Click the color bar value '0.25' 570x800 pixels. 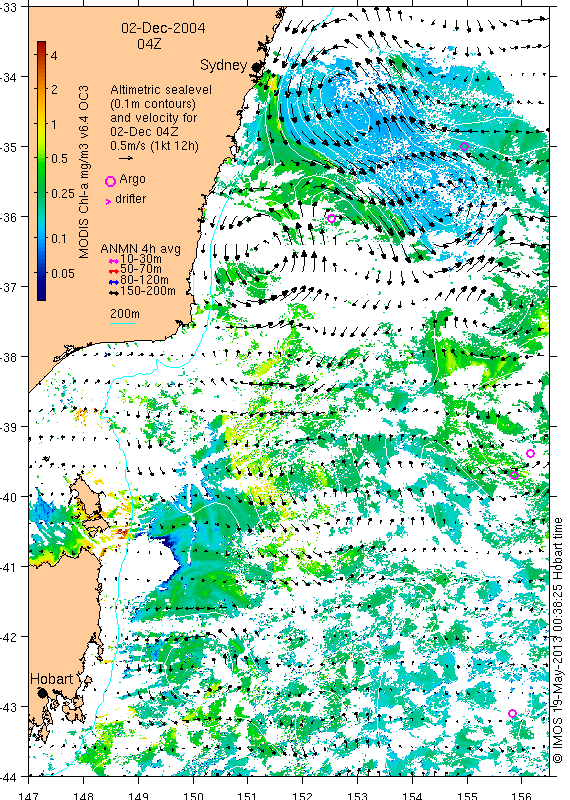click(x=63, y=193)
